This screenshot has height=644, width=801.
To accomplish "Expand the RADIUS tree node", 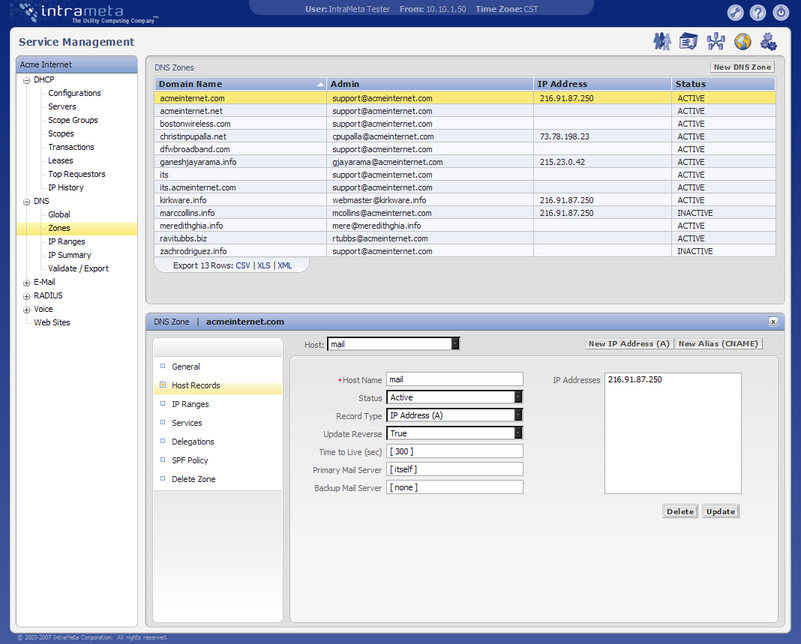I will point(27,296).
